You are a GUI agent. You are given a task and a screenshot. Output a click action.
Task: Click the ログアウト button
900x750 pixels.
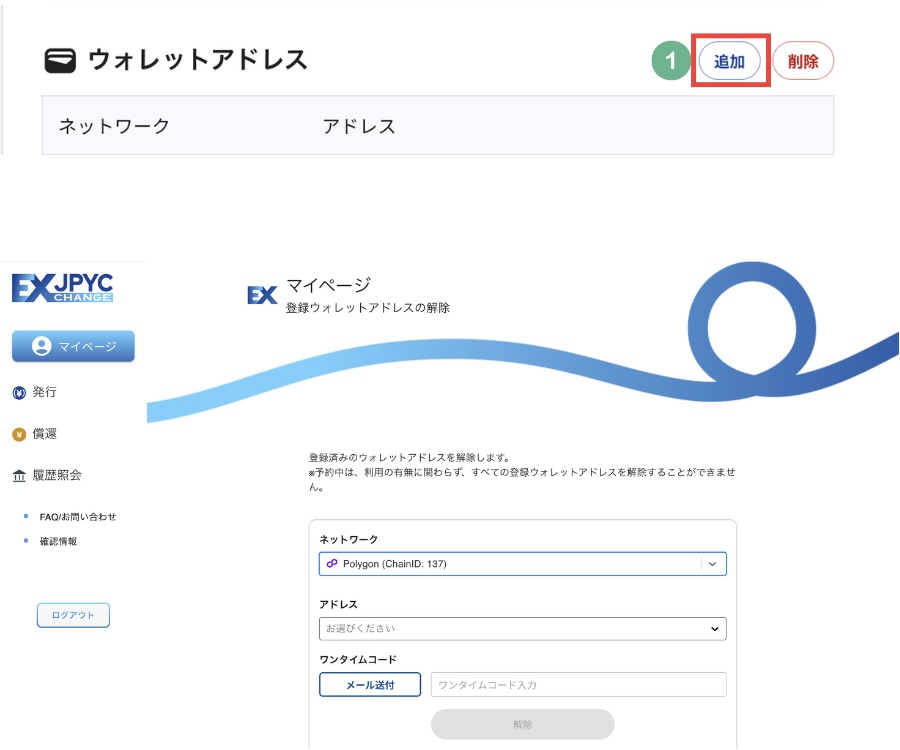(73, 615)
